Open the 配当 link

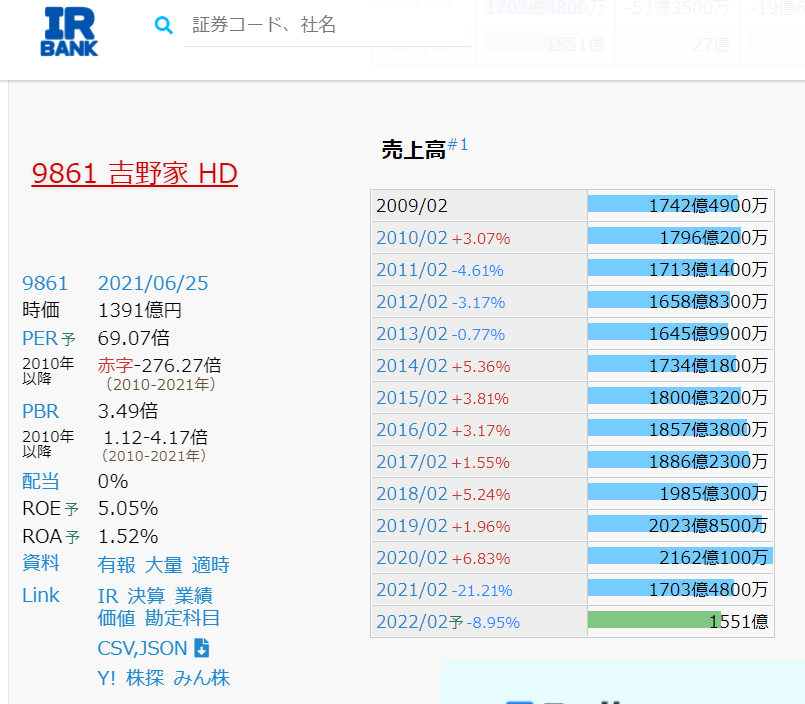(41, 481)
